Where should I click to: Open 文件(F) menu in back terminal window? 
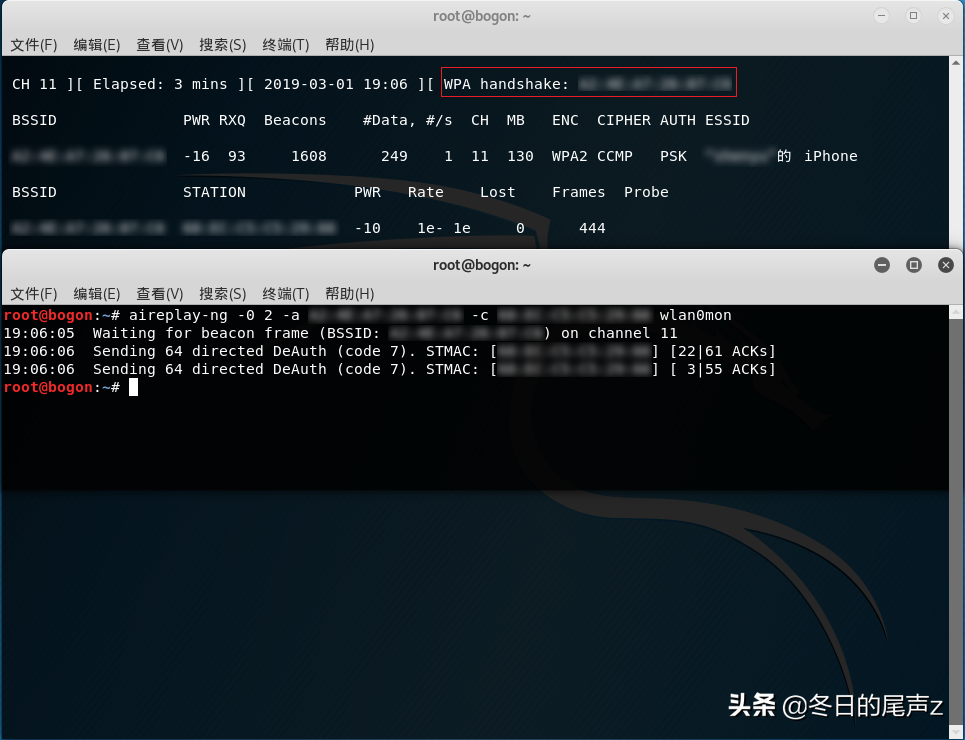coord(34,45)
